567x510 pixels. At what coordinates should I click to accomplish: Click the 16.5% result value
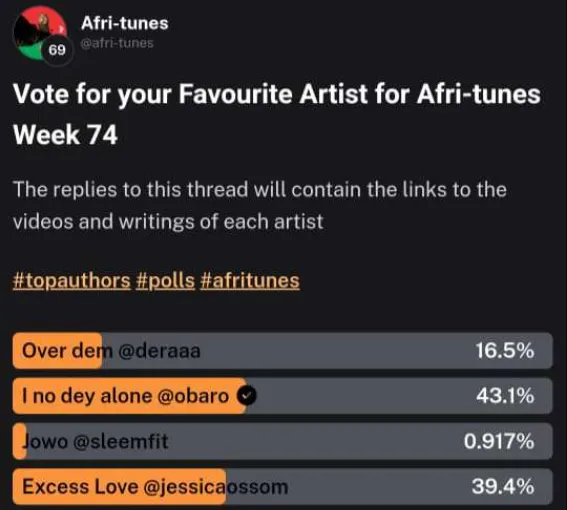tap(505, 351)
